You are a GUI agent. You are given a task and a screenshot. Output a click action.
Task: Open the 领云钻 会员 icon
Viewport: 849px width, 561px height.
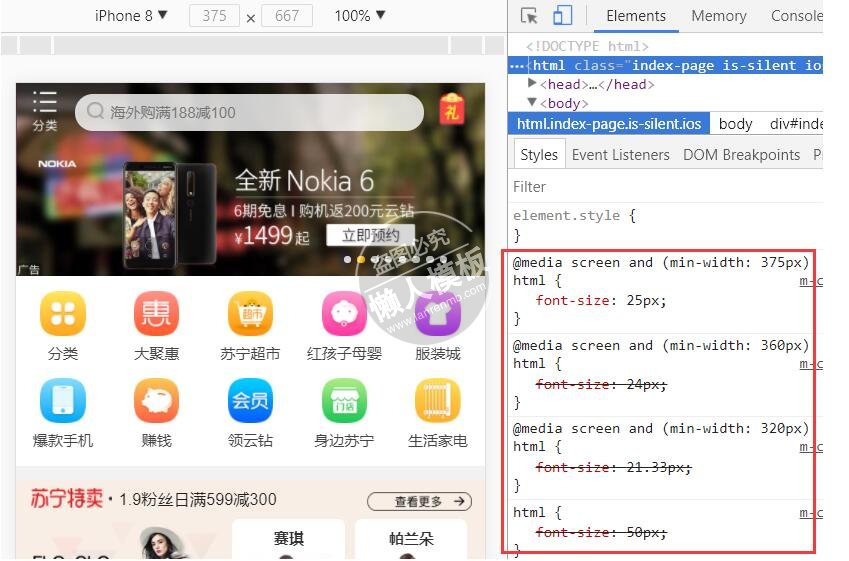[x=250, y=401]
